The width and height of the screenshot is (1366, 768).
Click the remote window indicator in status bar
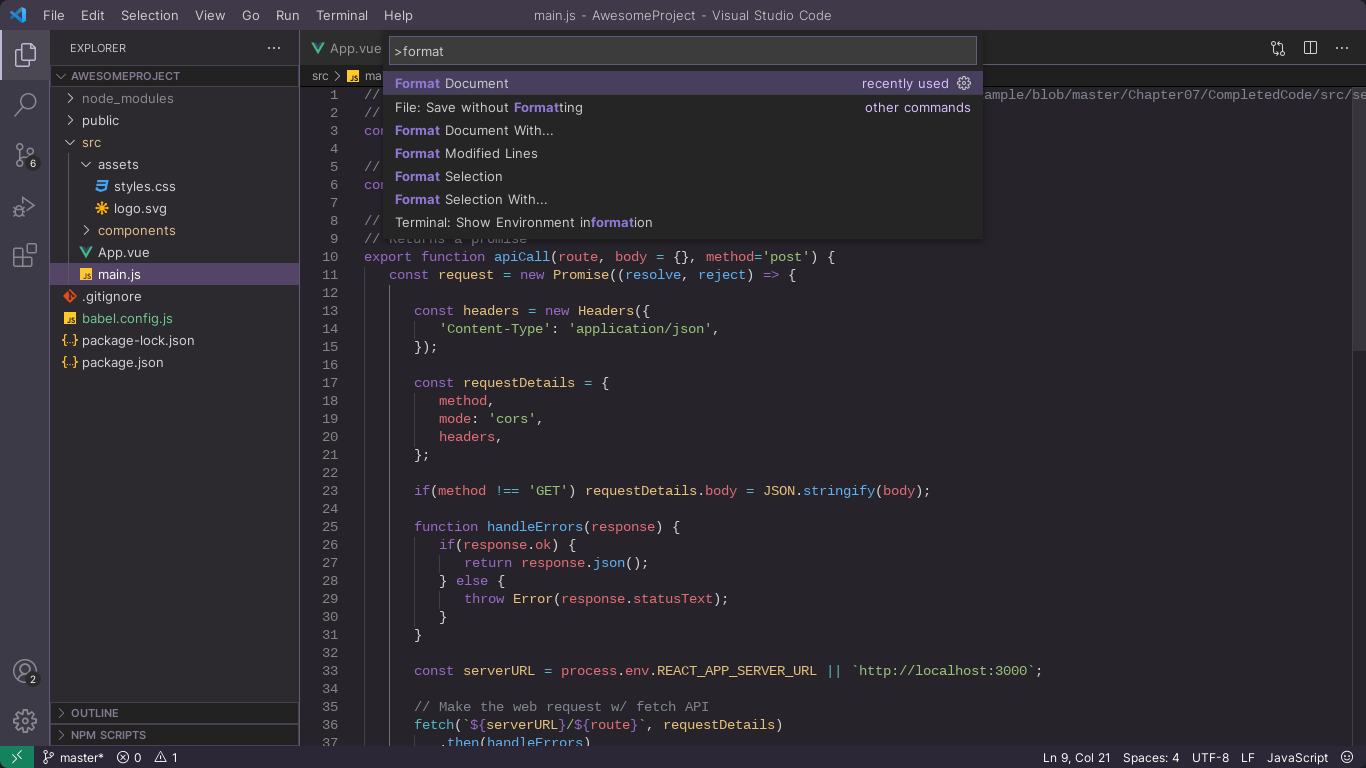click(17, 757)
